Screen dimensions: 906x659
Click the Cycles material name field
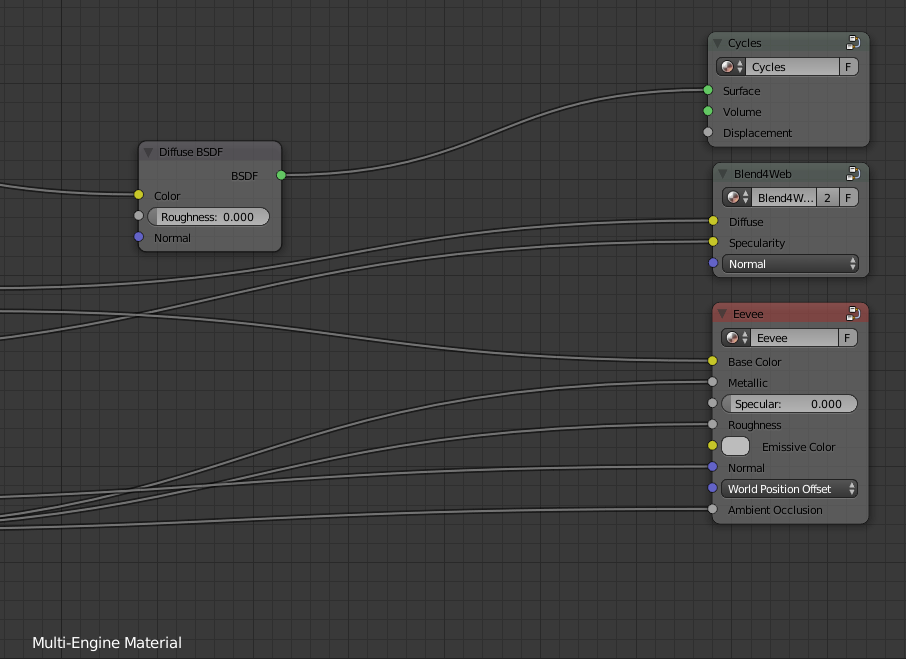tap(790, 66)
